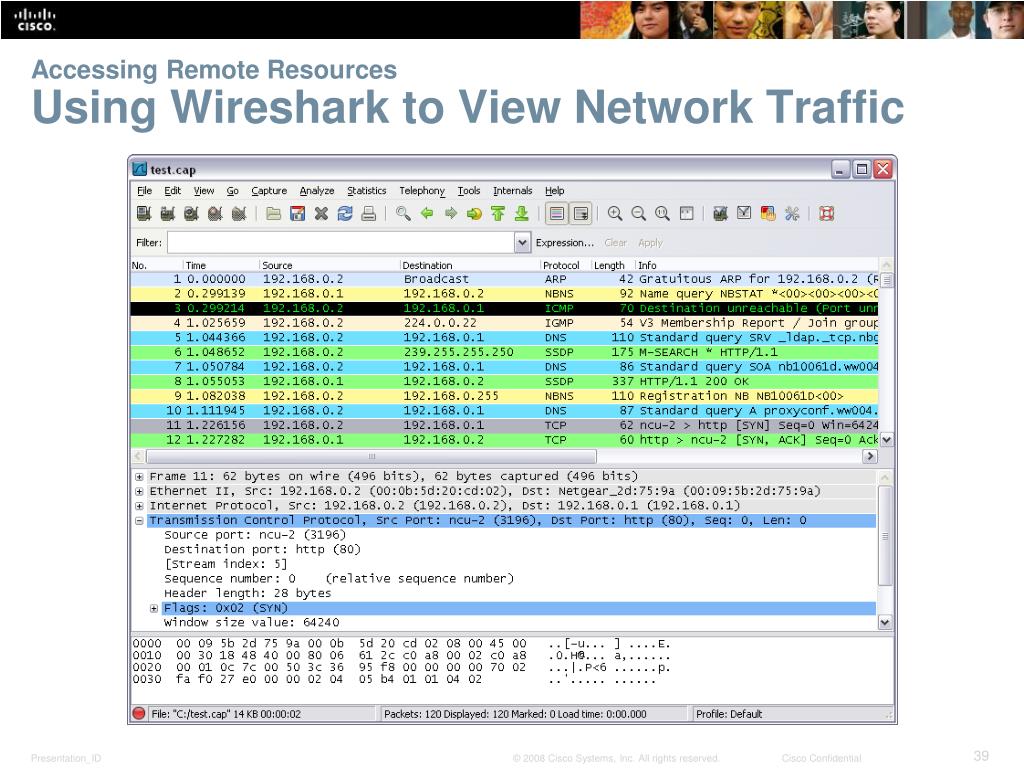Save the capture file with disk icon

[x=298, y=214]
